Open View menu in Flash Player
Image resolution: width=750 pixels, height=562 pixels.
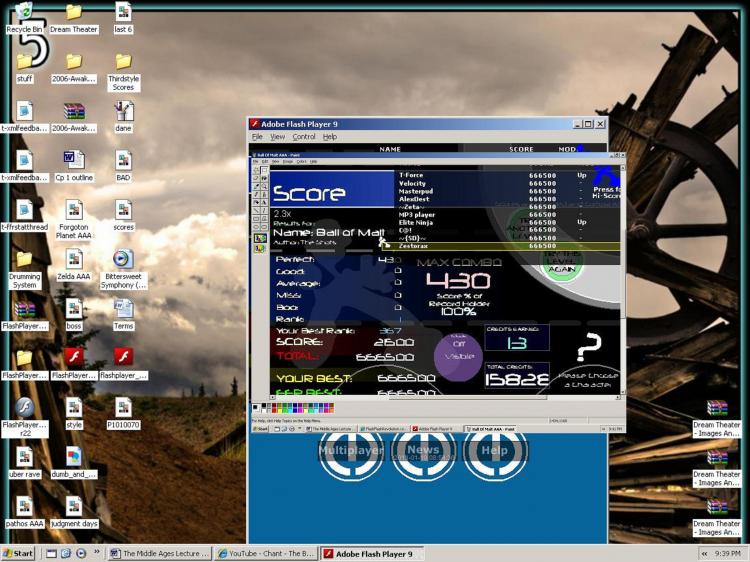tap(277, 137)
